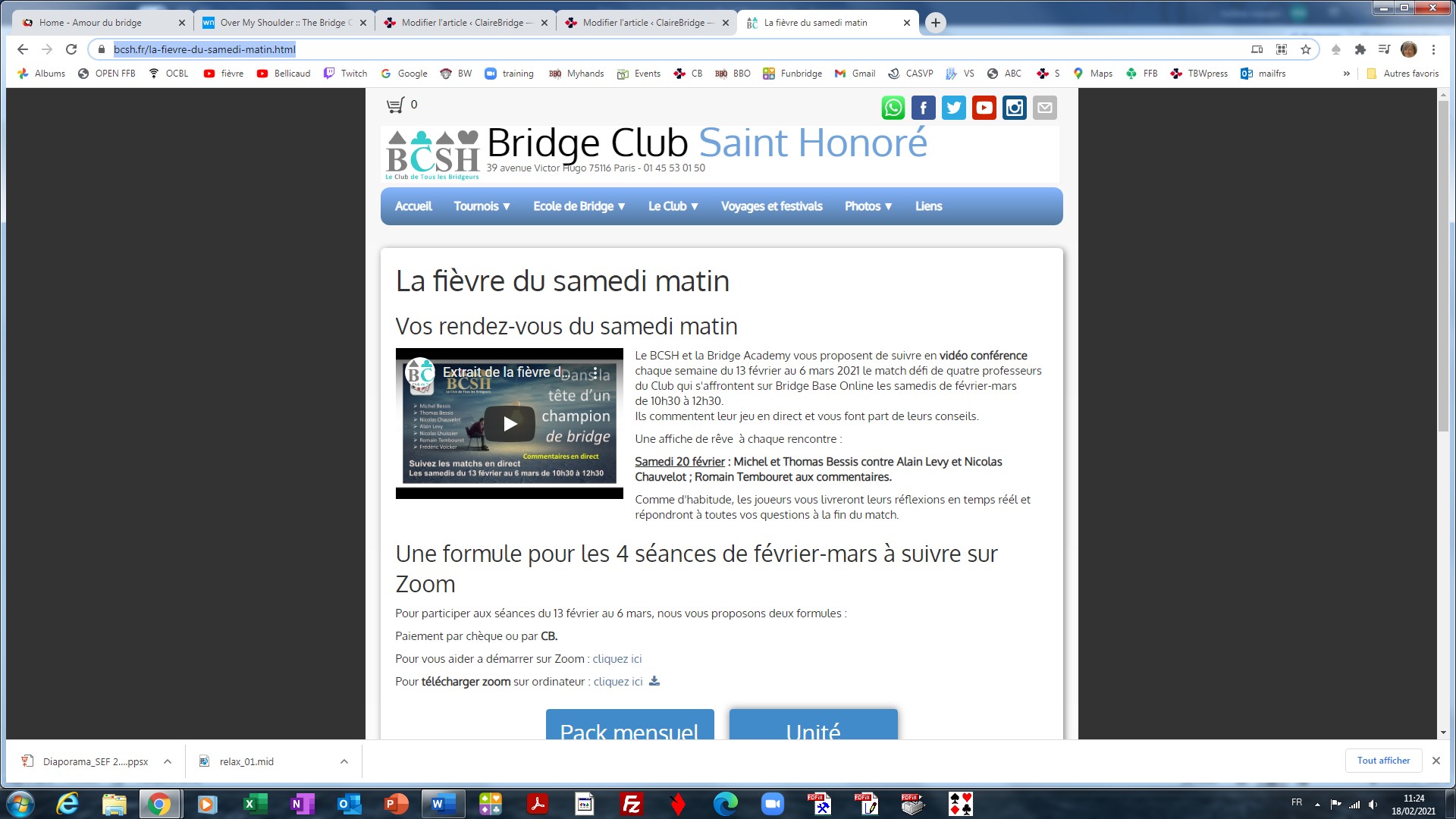Bookmark this page with the star icon

coord(1305,49)
